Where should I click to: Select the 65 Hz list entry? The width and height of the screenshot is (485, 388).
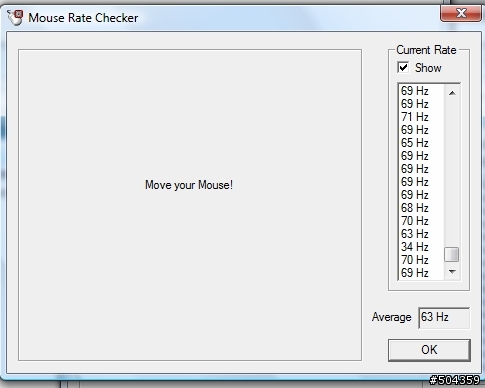(x=422, y=143)
